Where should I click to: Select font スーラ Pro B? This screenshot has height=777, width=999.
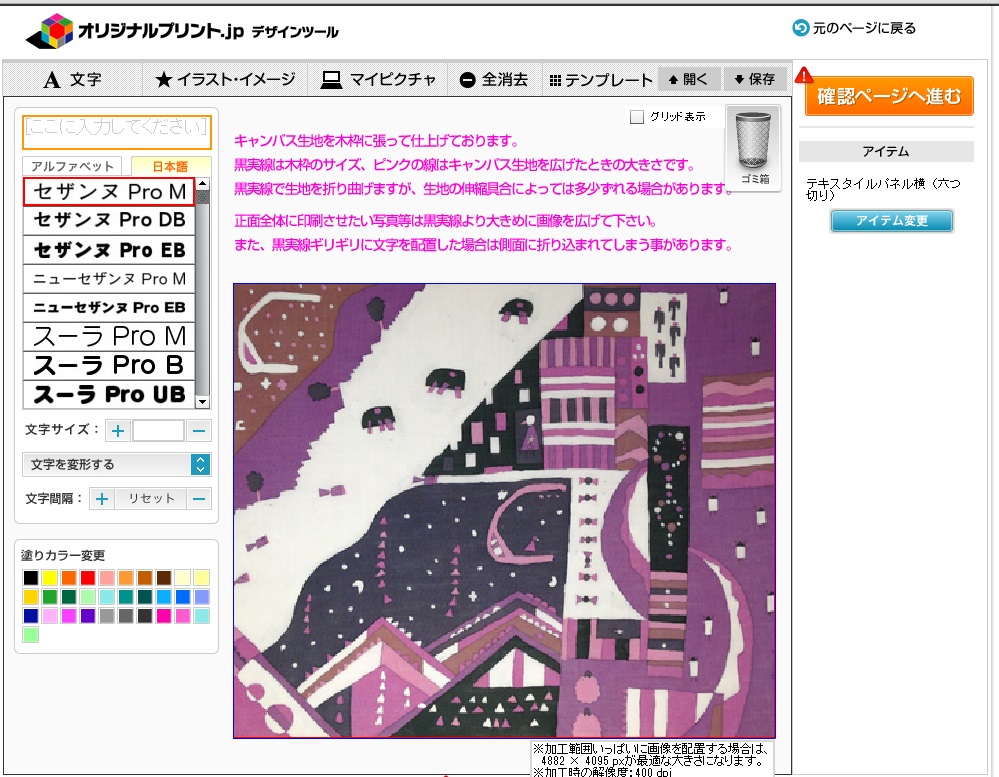tap(109, 366)
